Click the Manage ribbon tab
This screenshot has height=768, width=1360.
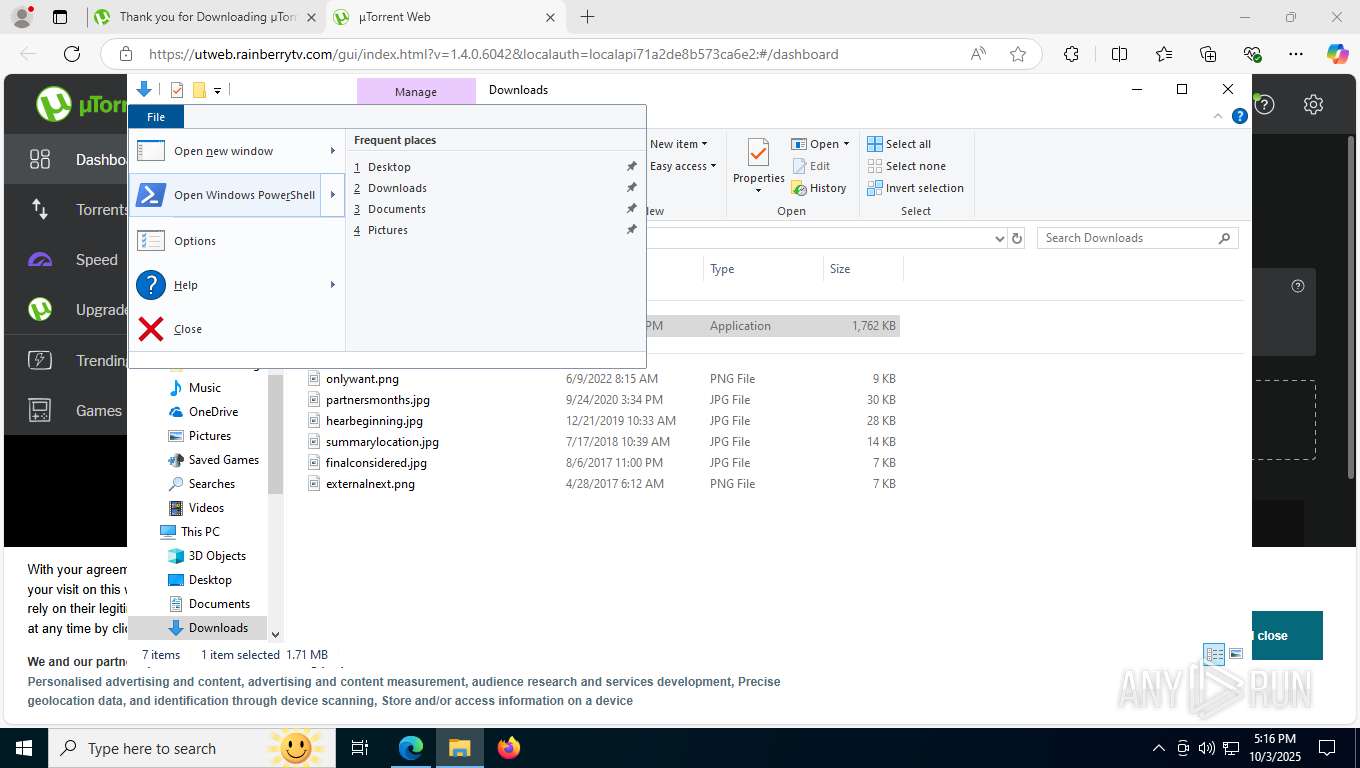tap(416, 91)
